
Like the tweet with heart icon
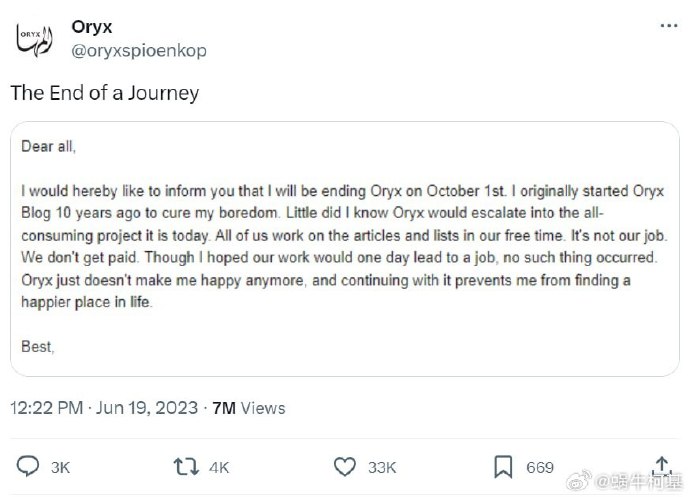point(345,467)
